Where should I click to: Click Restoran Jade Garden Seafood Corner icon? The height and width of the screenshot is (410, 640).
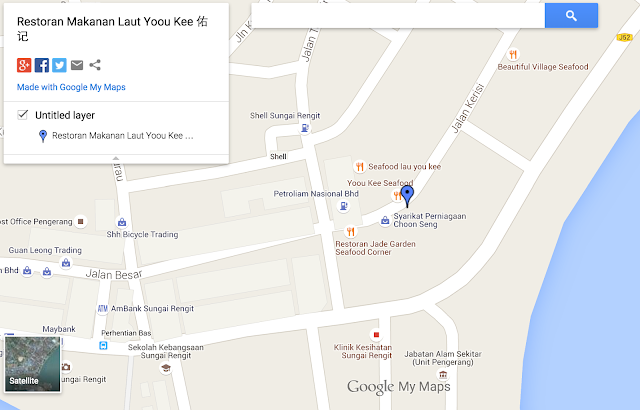click(x=350, y=232)
